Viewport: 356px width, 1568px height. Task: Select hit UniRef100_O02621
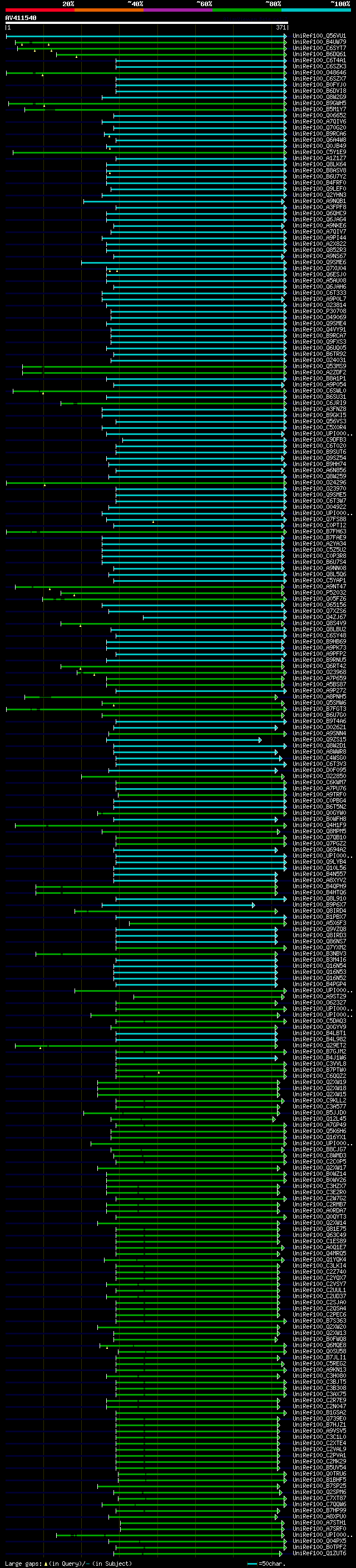coord(319,728)
